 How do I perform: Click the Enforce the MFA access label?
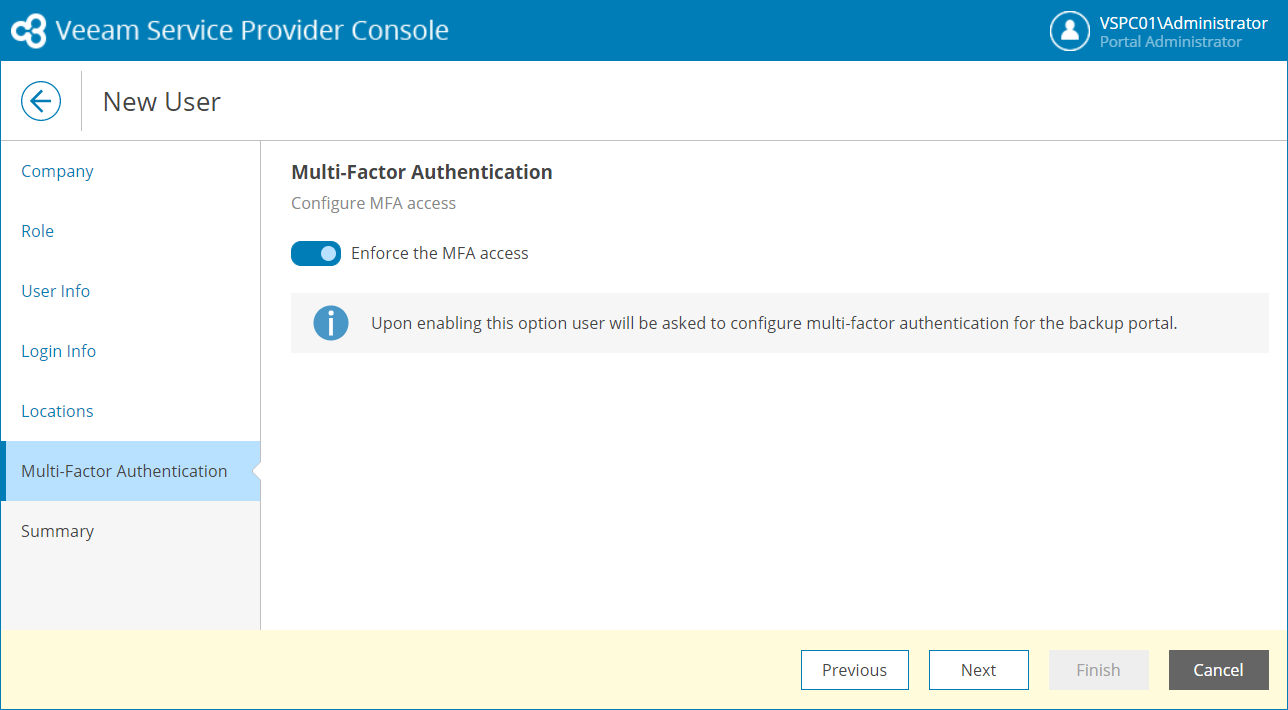(439, 254)
